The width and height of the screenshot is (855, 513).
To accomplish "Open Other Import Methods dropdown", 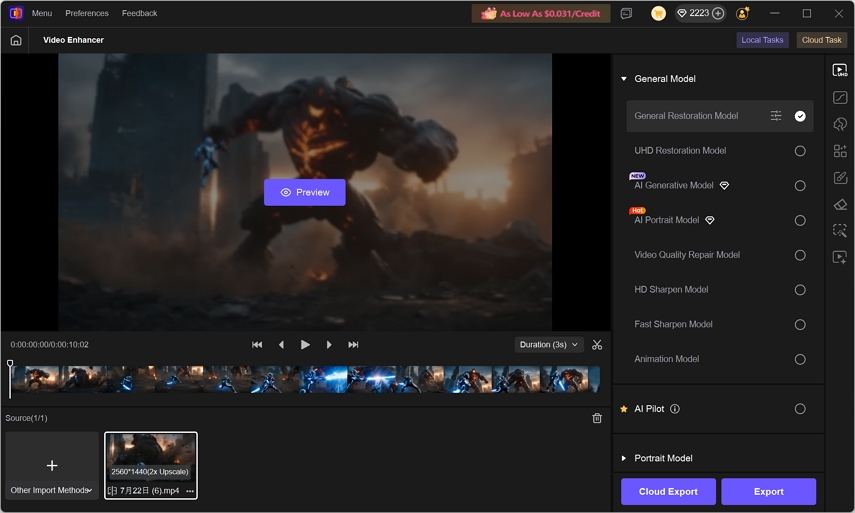I will click(x=52, y=491).
